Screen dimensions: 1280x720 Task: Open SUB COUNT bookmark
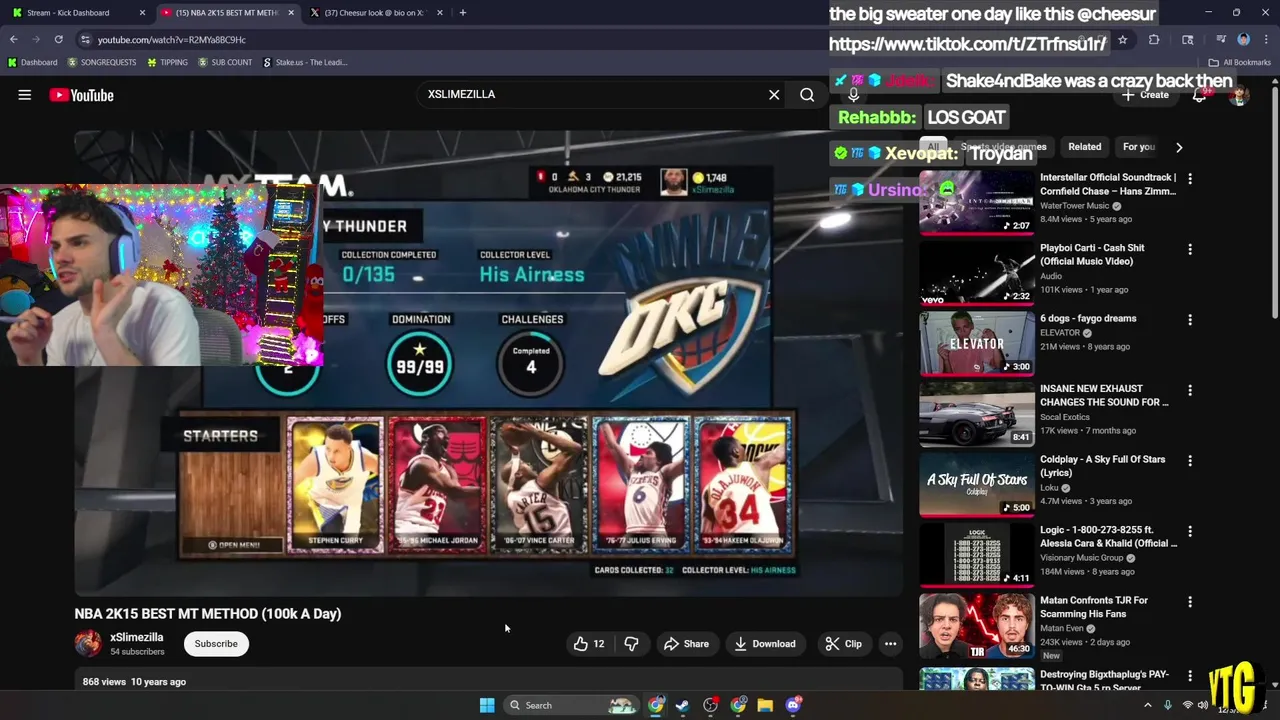[225, 62]
